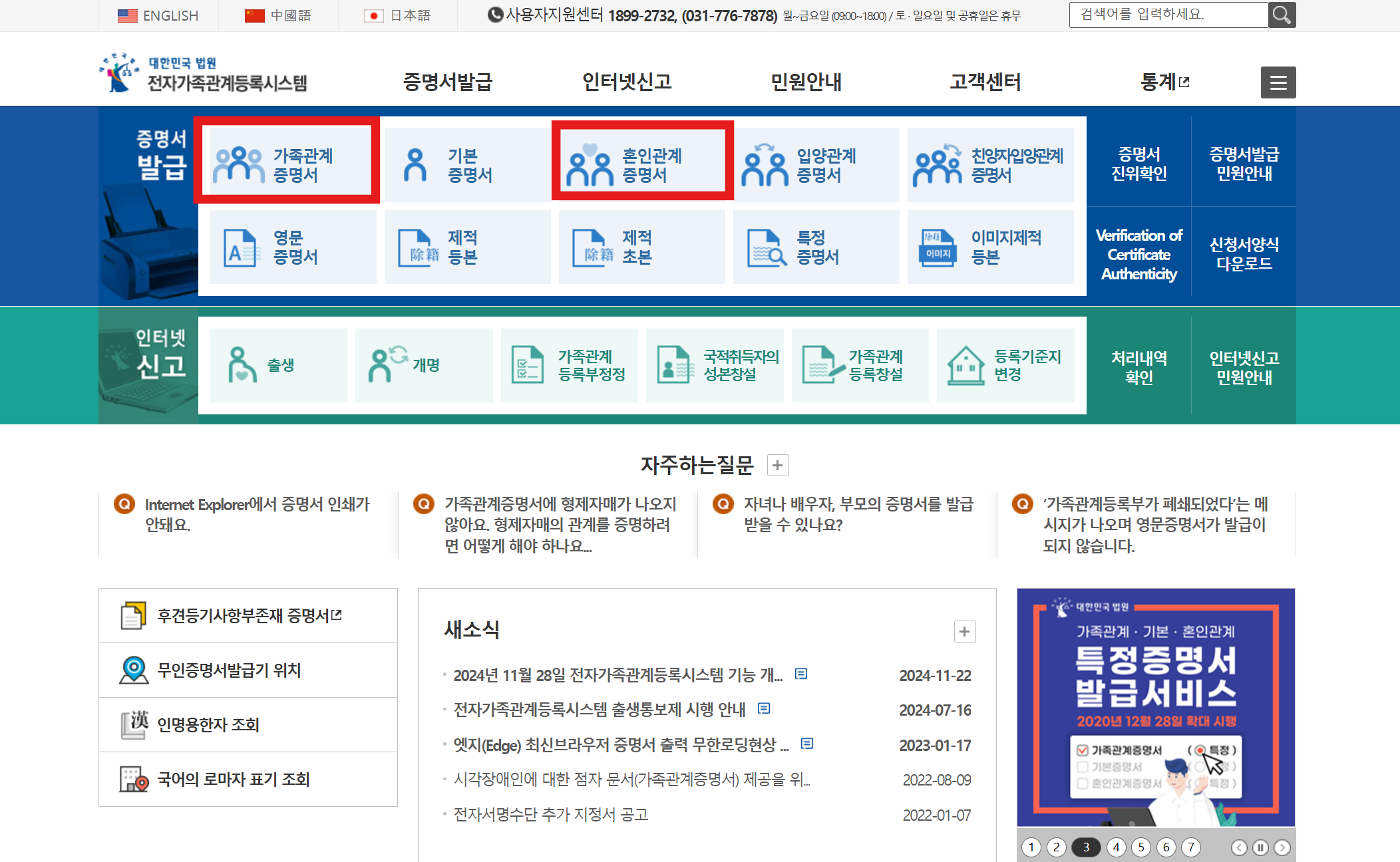Expand the 자주하는질문 plus button
The height and width of the screenshot is (862, 1400).
777,465
